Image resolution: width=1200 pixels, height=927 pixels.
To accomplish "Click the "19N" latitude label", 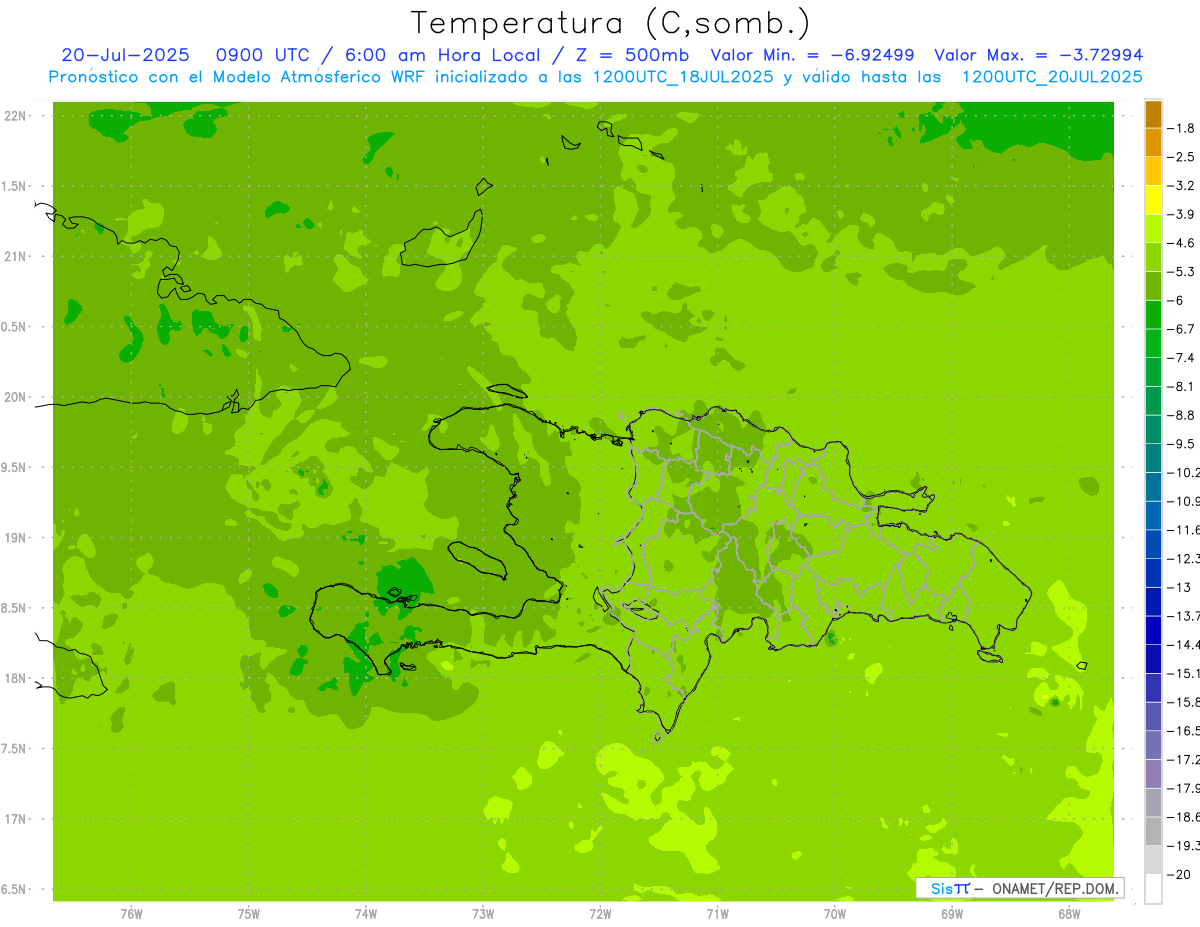I will click(x=15, y=538).
